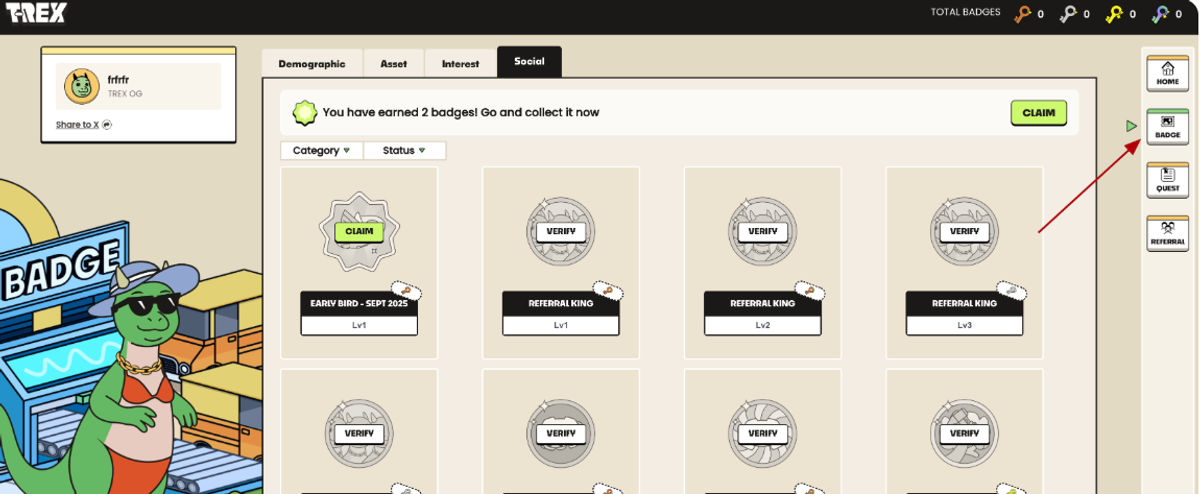Click the key tag on Referral King Lv3 card
The image size is (1200, 494).
[1014, 291]
